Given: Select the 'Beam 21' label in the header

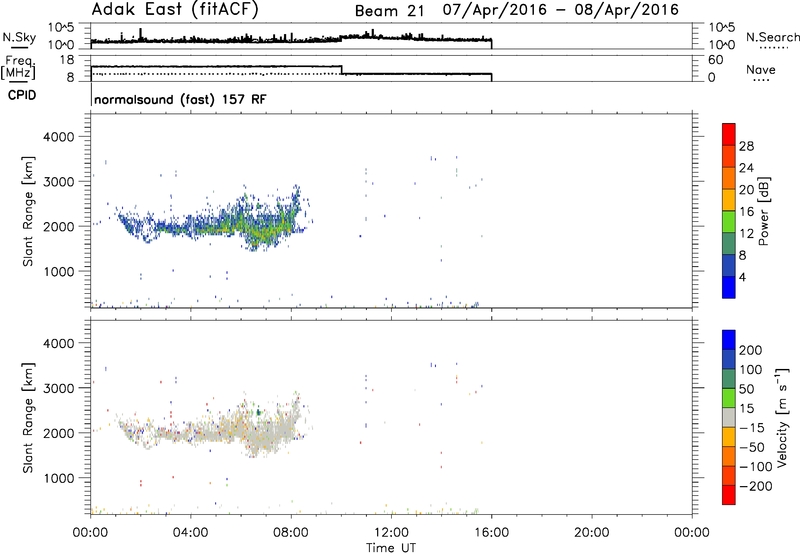Looking at the screenshot, I should point(390,11).
